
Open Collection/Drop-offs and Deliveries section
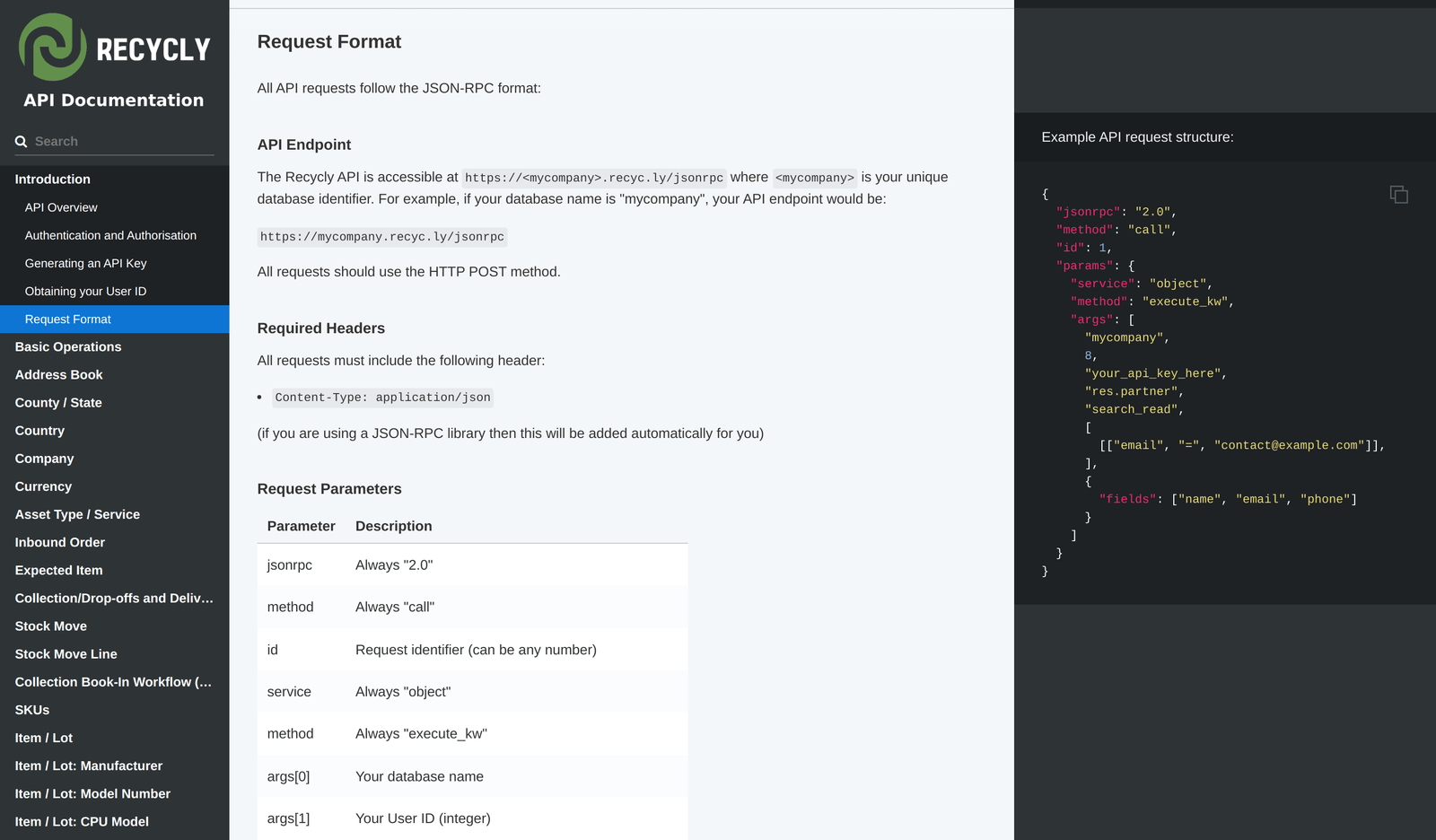[x=114, y=598]
